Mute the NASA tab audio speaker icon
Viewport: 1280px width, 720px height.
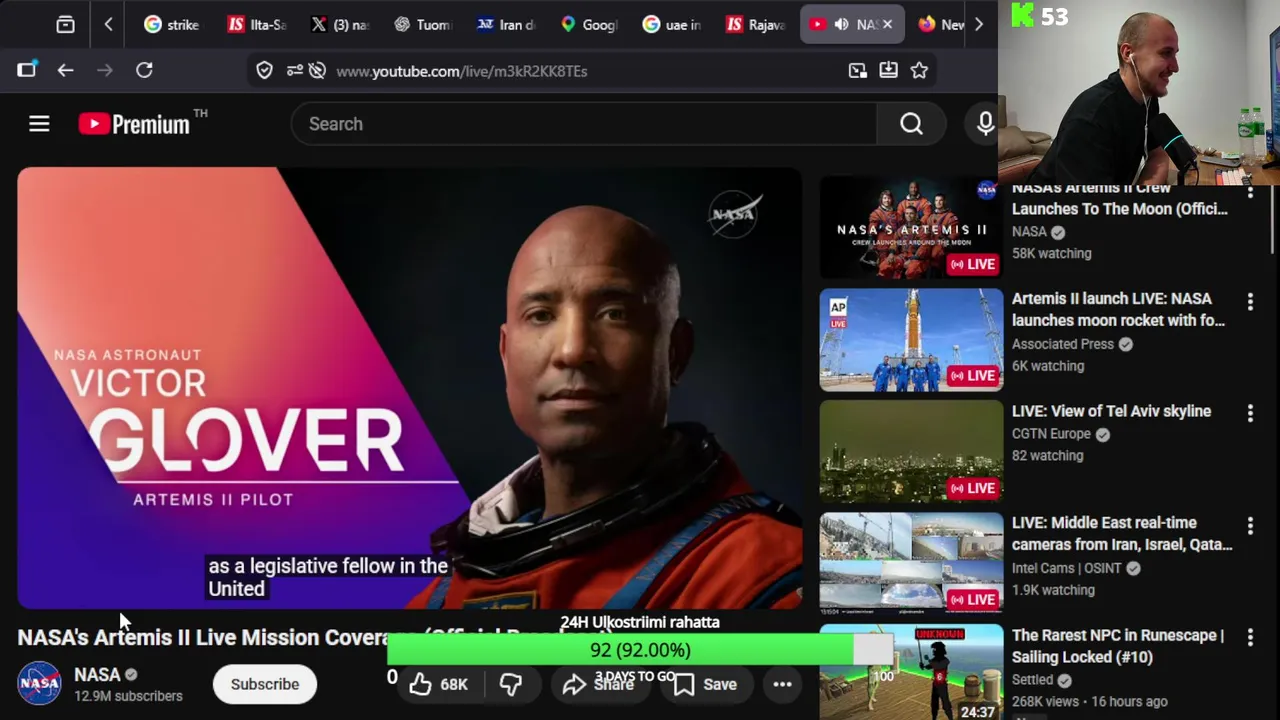tap(842, 24)
